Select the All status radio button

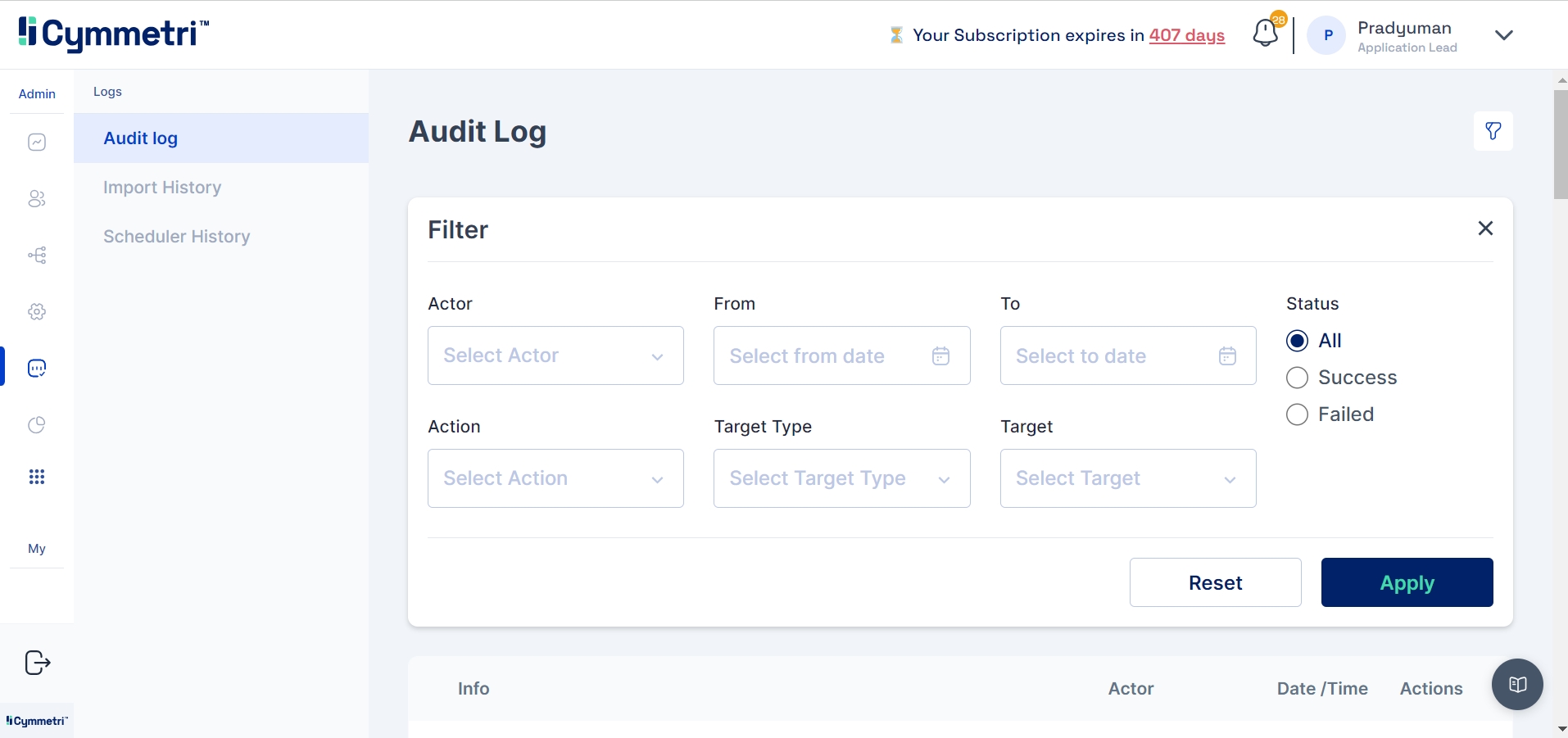point(1297,341)
